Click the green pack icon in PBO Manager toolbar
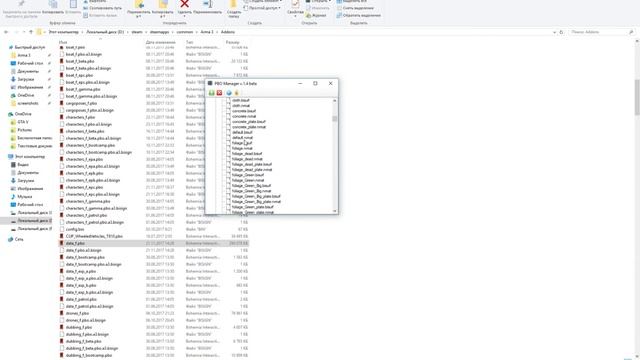The height and width of the screenshot is (360, 640). coord(211,93)
